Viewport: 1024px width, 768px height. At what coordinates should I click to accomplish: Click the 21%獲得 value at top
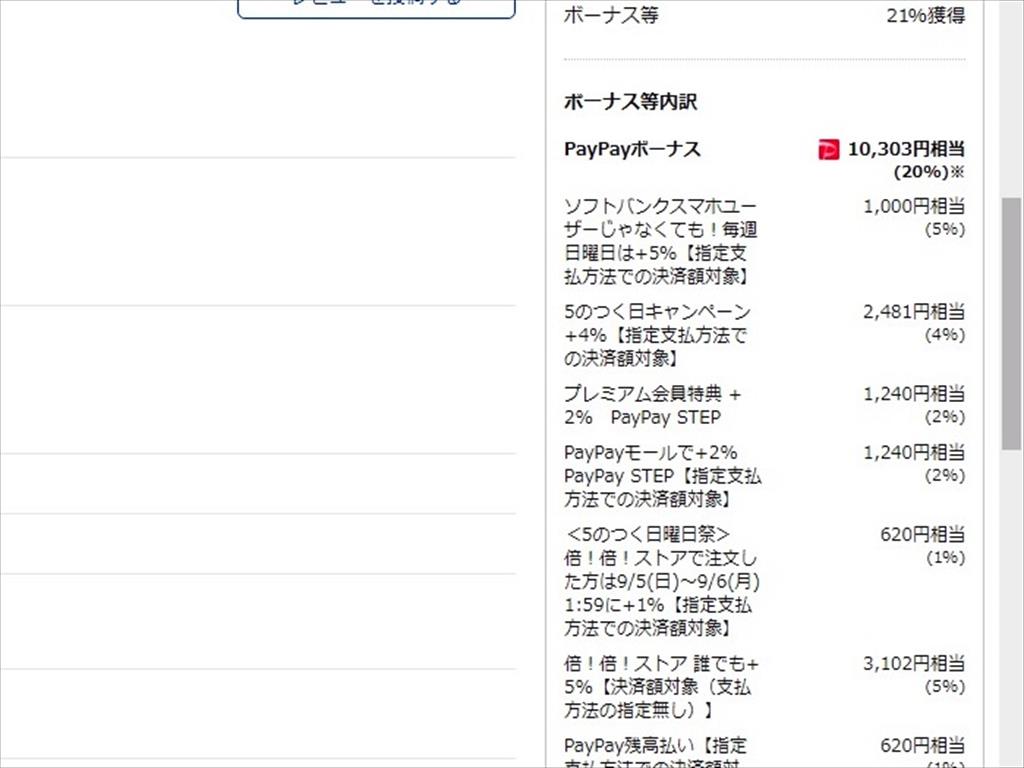click(925, 15)
